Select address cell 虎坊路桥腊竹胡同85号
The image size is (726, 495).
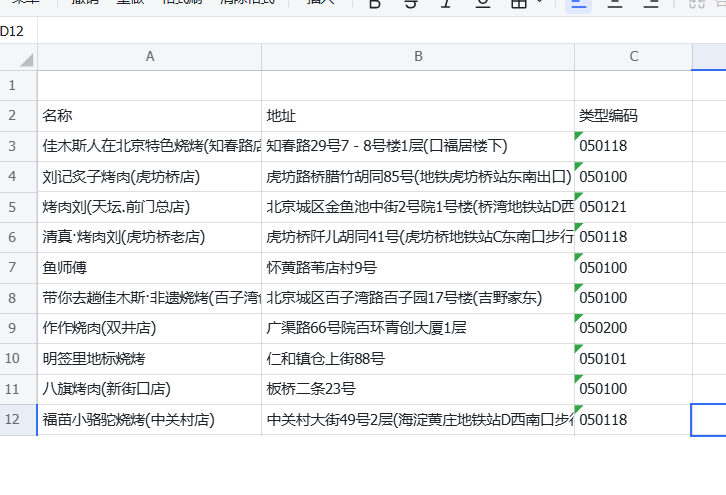[418, 176]
